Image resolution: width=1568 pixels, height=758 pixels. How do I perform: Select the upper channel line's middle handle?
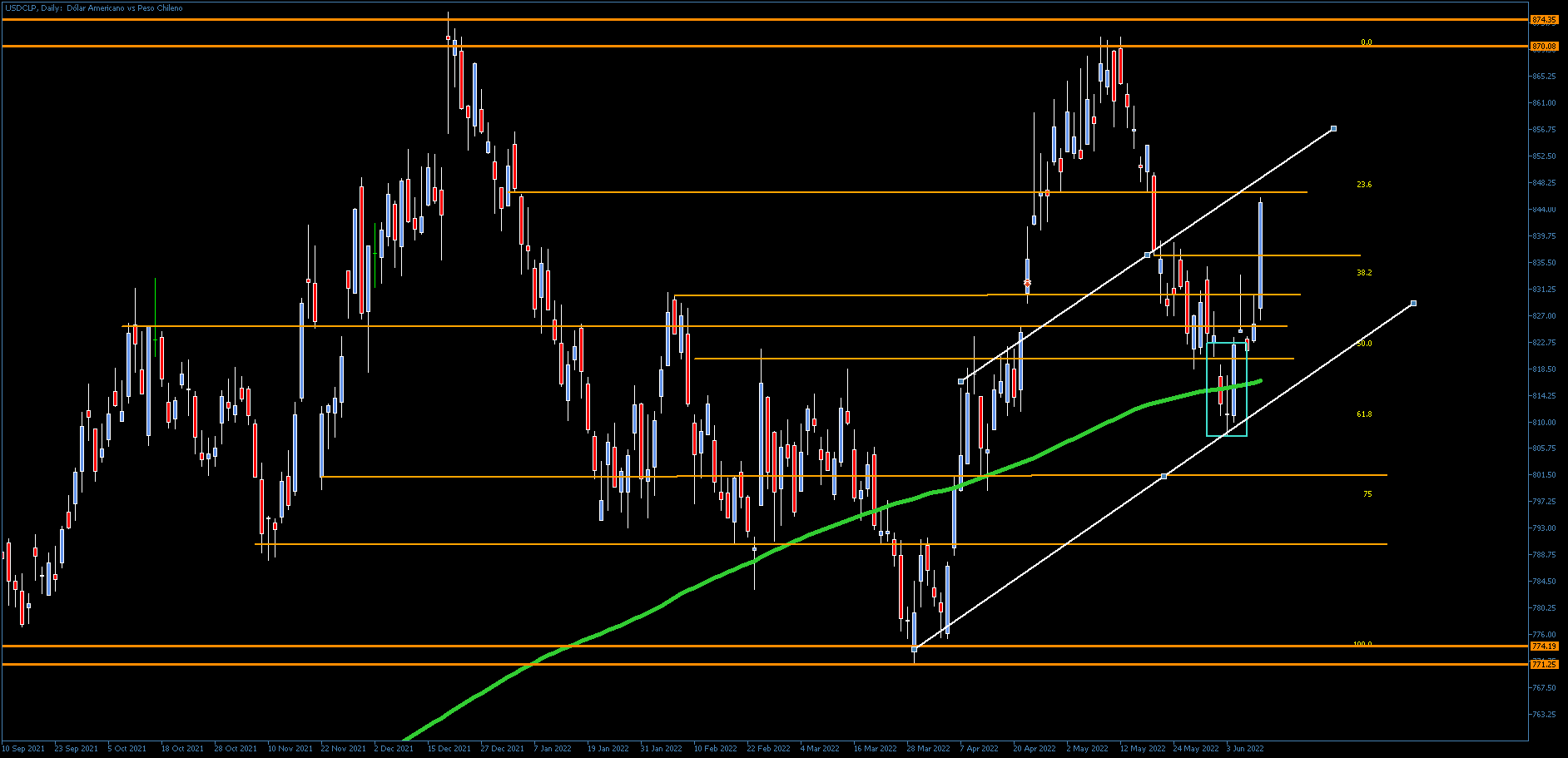[x=1147, y=255]
